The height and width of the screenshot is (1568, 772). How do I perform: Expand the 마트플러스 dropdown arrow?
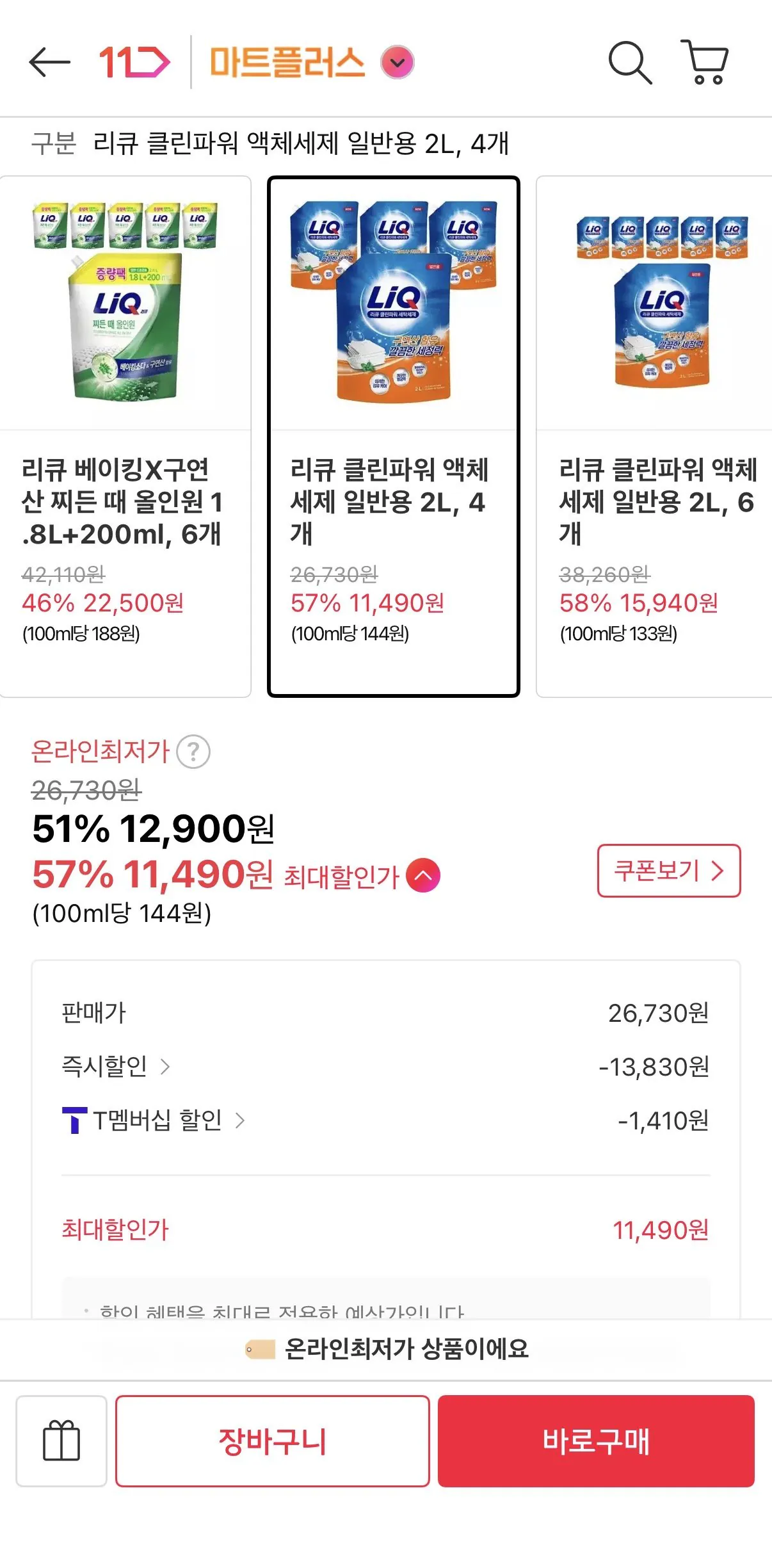click(398, 63)
